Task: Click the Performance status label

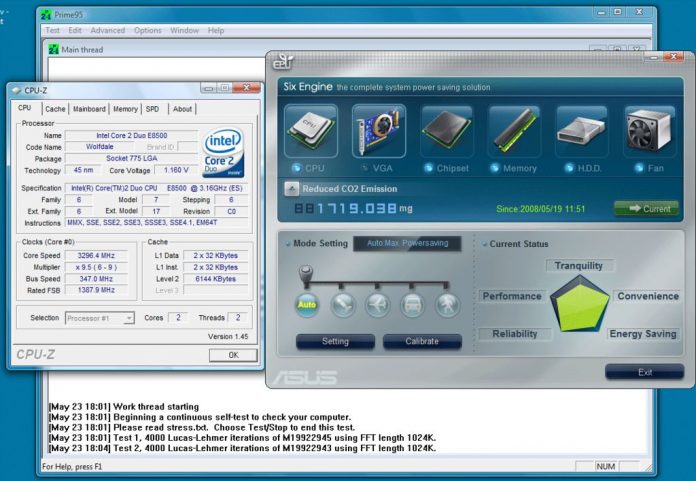Action: [512, 296]
